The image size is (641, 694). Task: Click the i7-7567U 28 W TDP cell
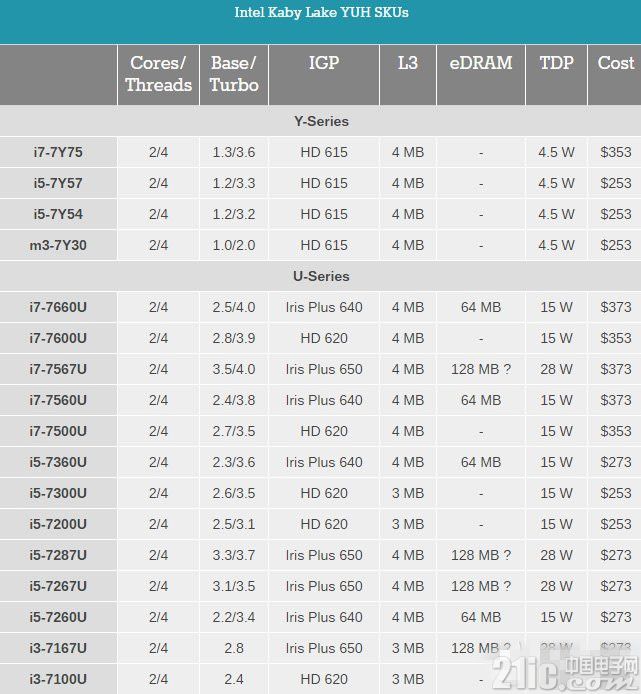[x=556, y=369]
